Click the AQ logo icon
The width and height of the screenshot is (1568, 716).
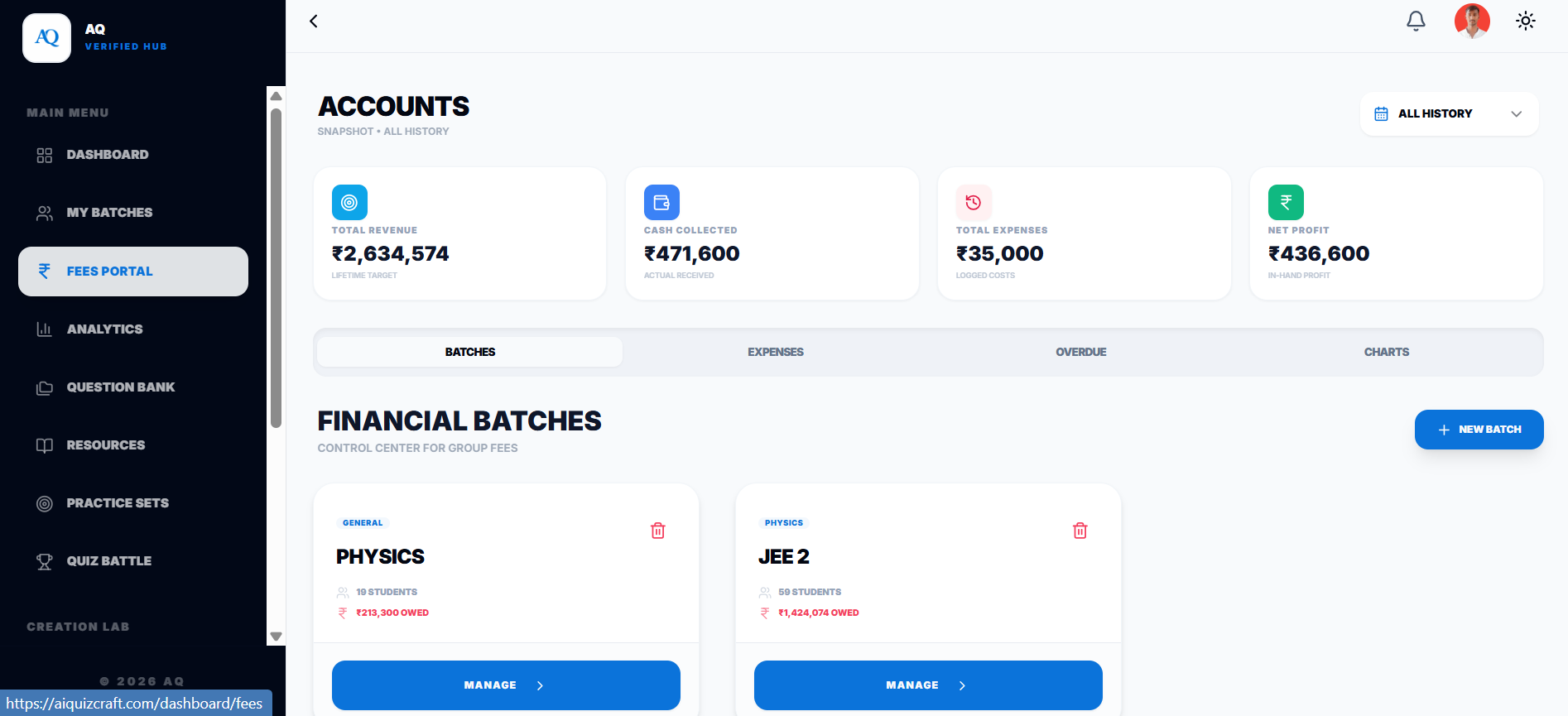tap(47, 38)
